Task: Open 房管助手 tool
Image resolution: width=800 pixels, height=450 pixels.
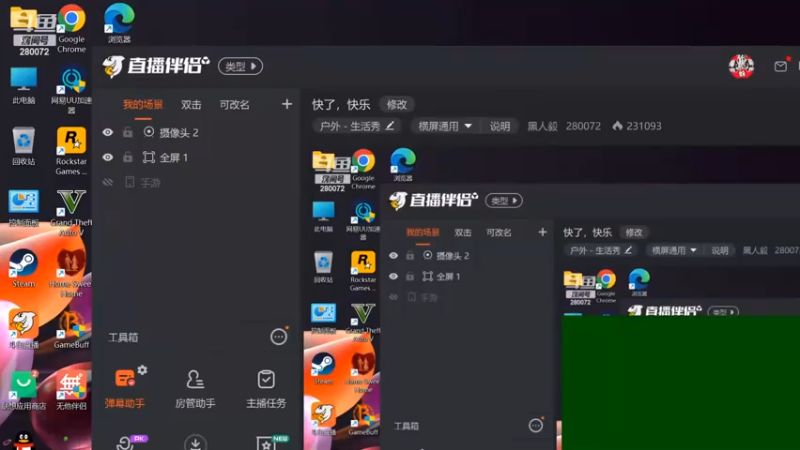Action: (x=195, y=389)
